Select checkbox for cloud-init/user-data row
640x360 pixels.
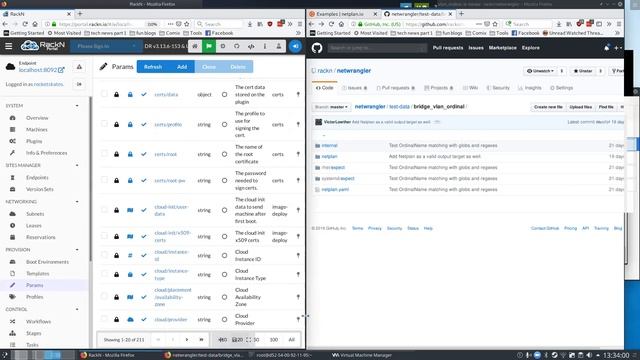click(x=104, y=210)
